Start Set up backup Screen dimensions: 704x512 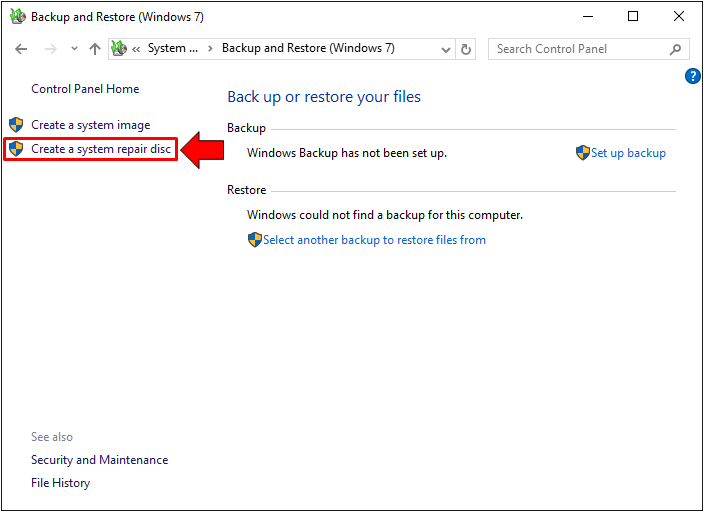(627, 153)
